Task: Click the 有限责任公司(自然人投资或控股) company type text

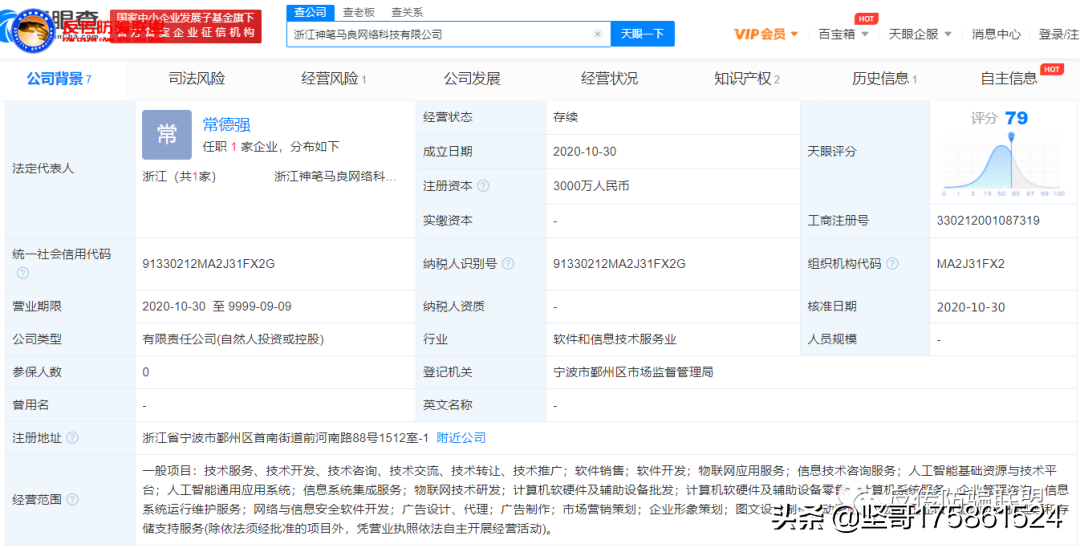Action: coord(233,339)
